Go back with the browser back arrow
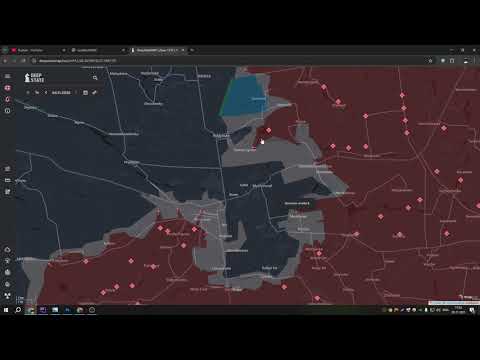This screenshot has height=360, width=480. click(5, 61)
